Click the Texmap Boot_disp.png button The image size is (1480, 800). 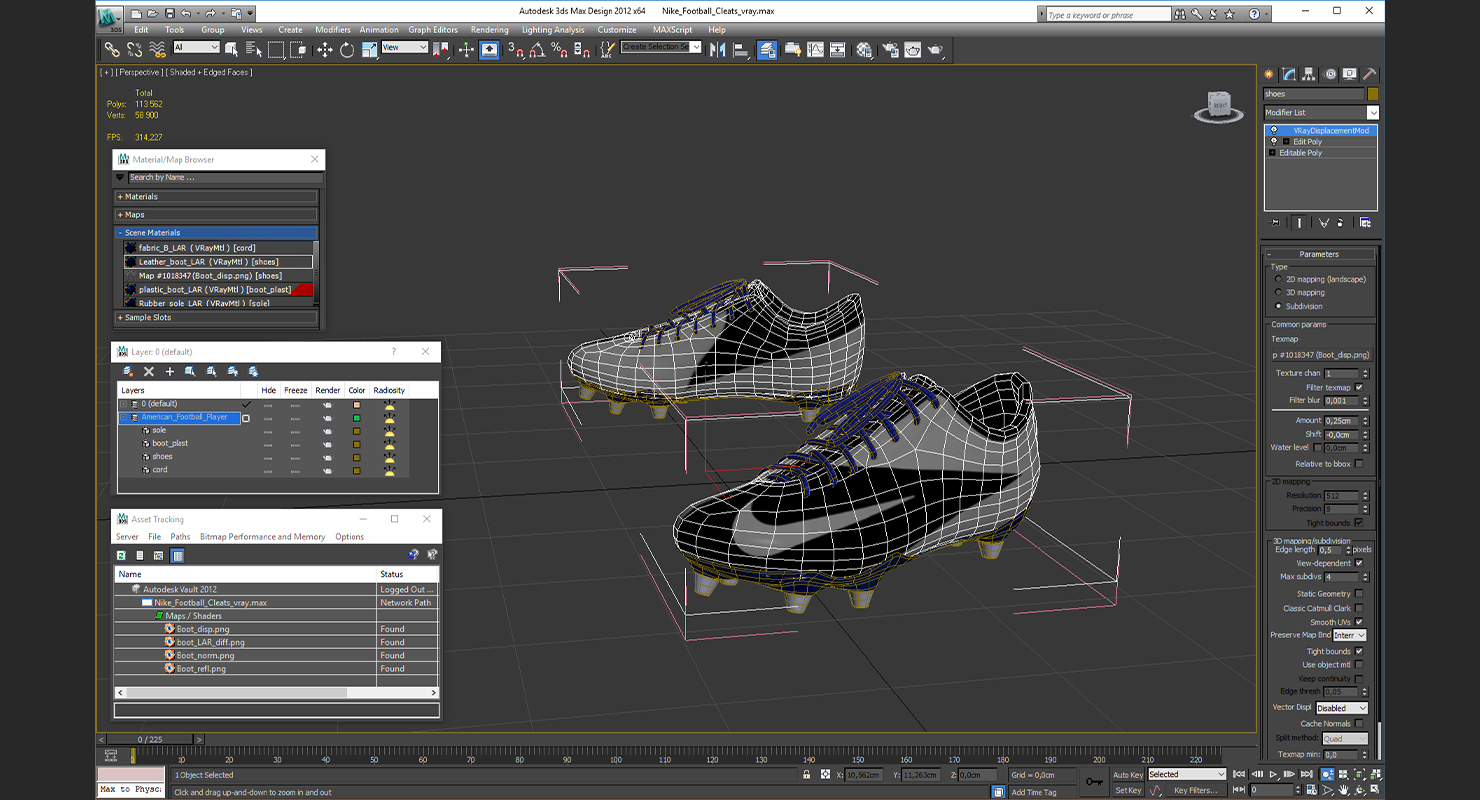[x=1320, y=355]
